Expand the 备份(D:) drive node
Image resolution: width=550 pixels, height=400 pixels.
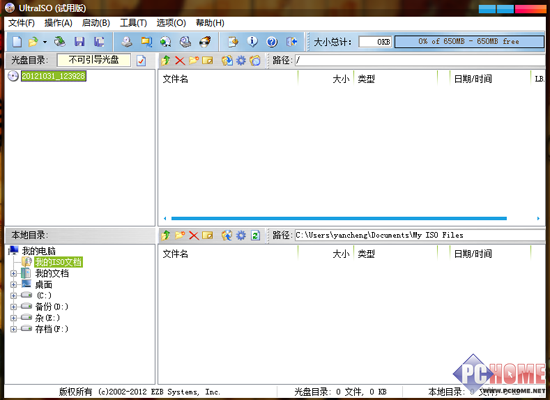[13, 307]
